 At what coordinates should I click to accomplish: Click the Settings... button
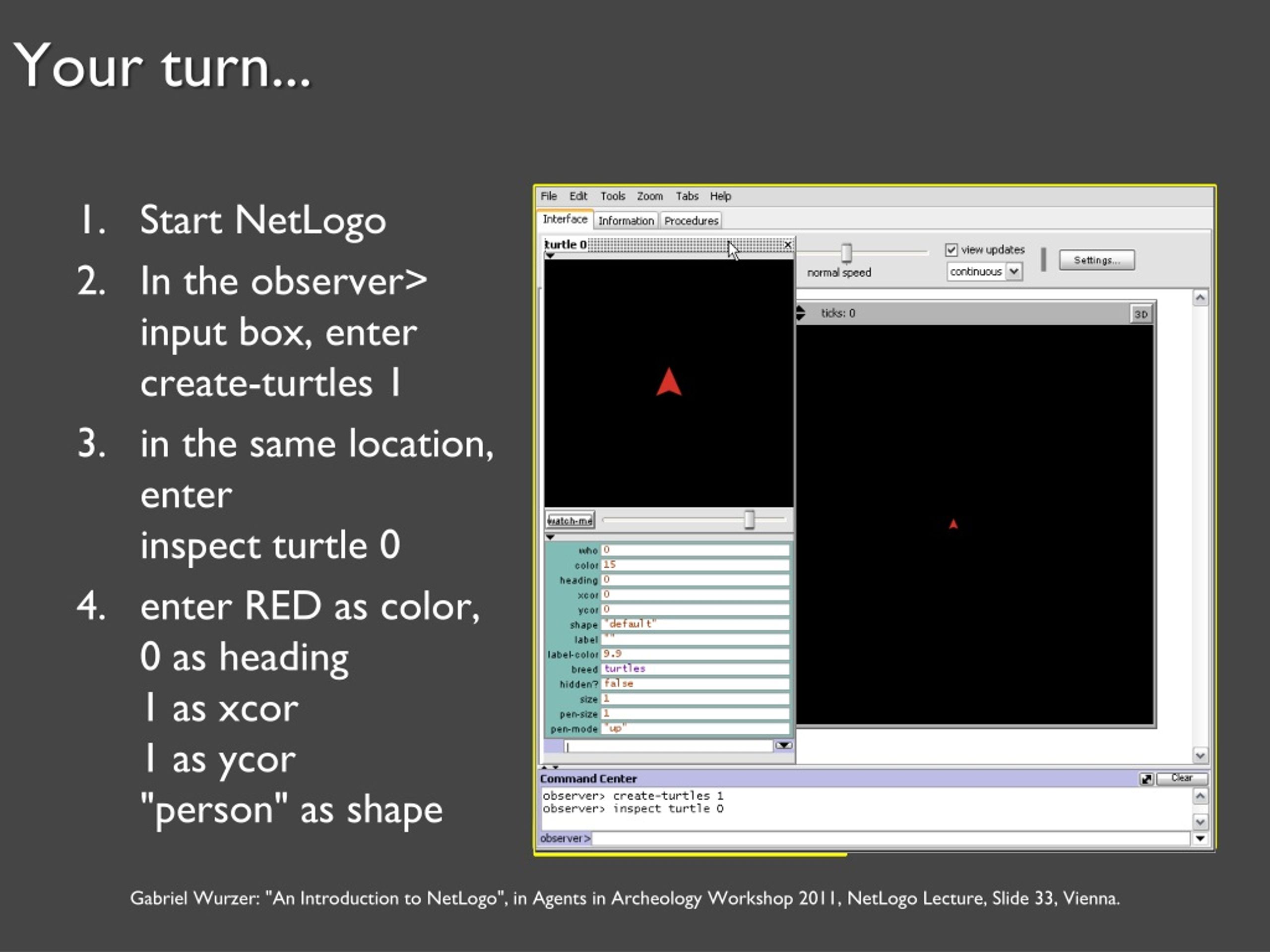click(1096, 260)
